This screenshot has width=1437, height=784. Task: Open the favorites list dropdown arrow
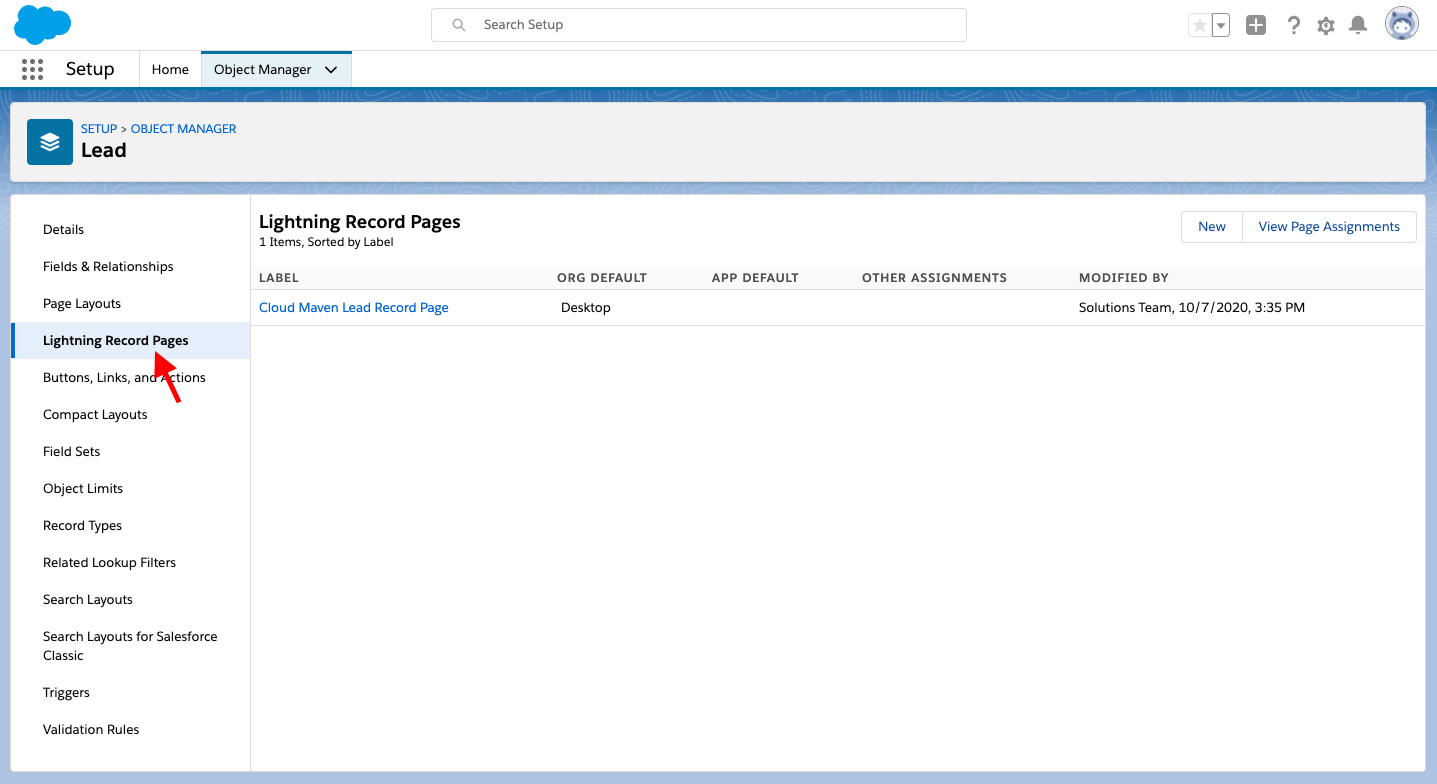click(1221, 26)
